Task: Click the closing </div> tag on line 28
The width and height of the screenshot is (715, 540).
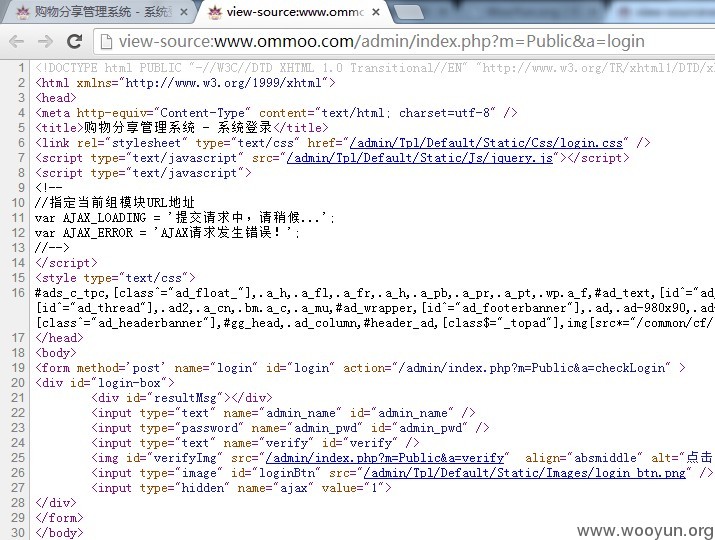Action: tap(56, 503)
